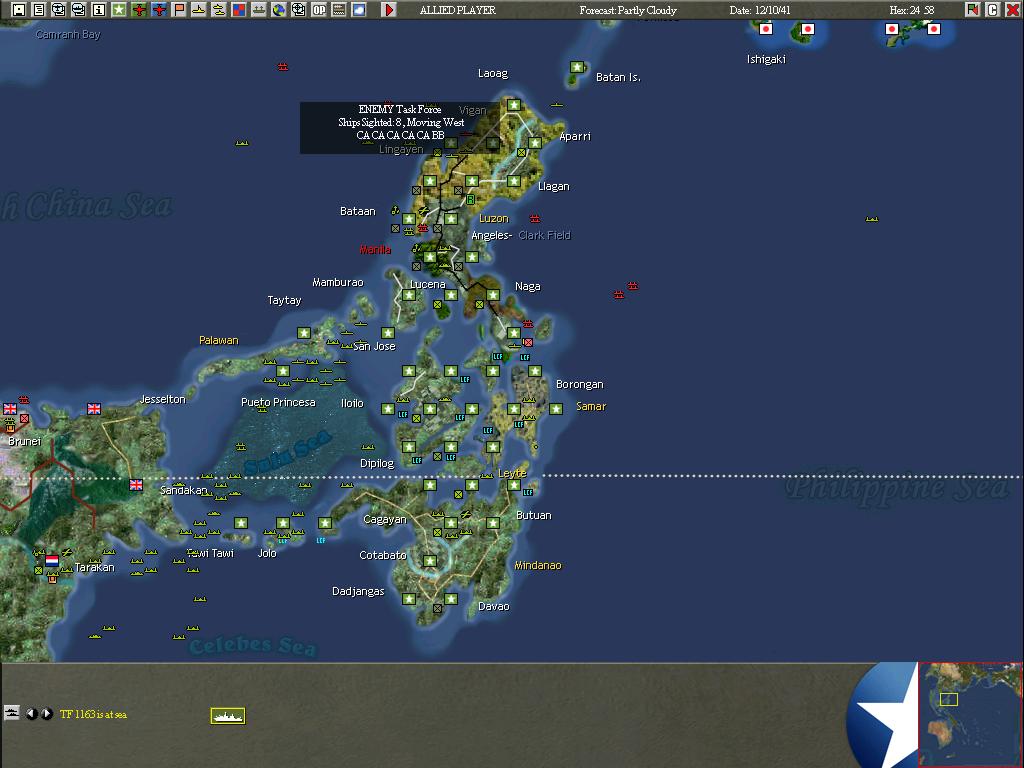Click the red and green flag icon top right
The width and height of the screenshot is (1024, 768).
pos(972,10)
